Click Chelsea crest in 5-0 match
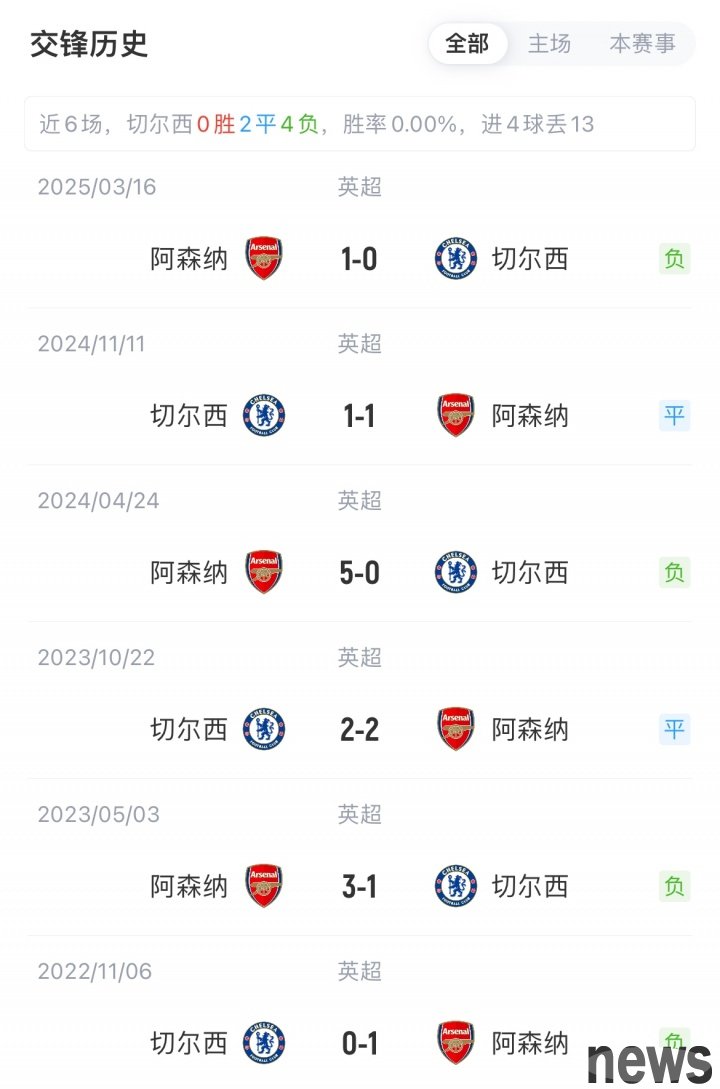Screen dimensions: 720x1089 [x=456, y=572]
